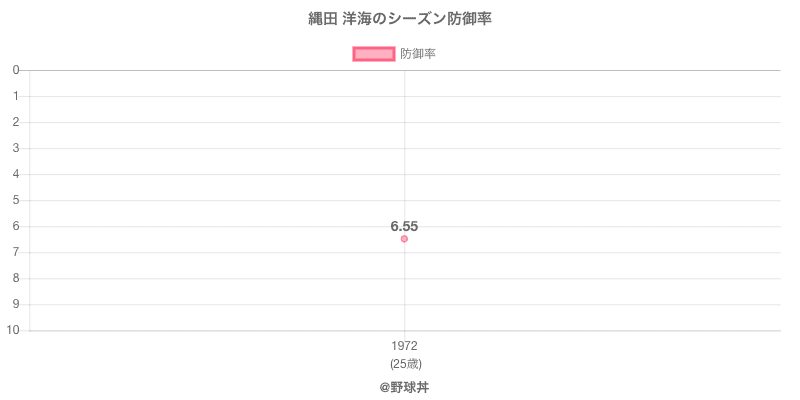
Task: Click the y-axis label 1
Action: (x=17, y=96)
